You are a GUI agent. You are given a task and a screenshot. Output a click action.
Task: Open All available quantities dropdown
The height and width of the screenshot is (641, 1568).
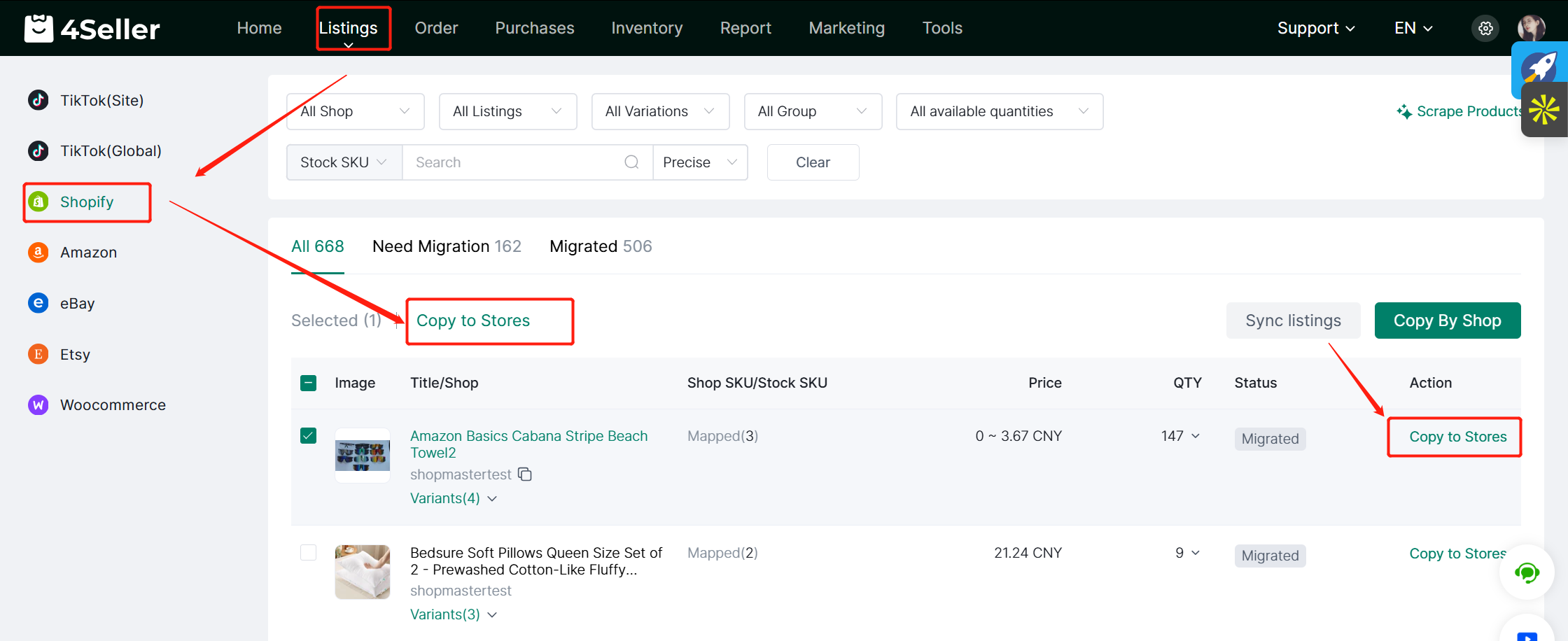pyautogui.click(x=1000, y=111)
